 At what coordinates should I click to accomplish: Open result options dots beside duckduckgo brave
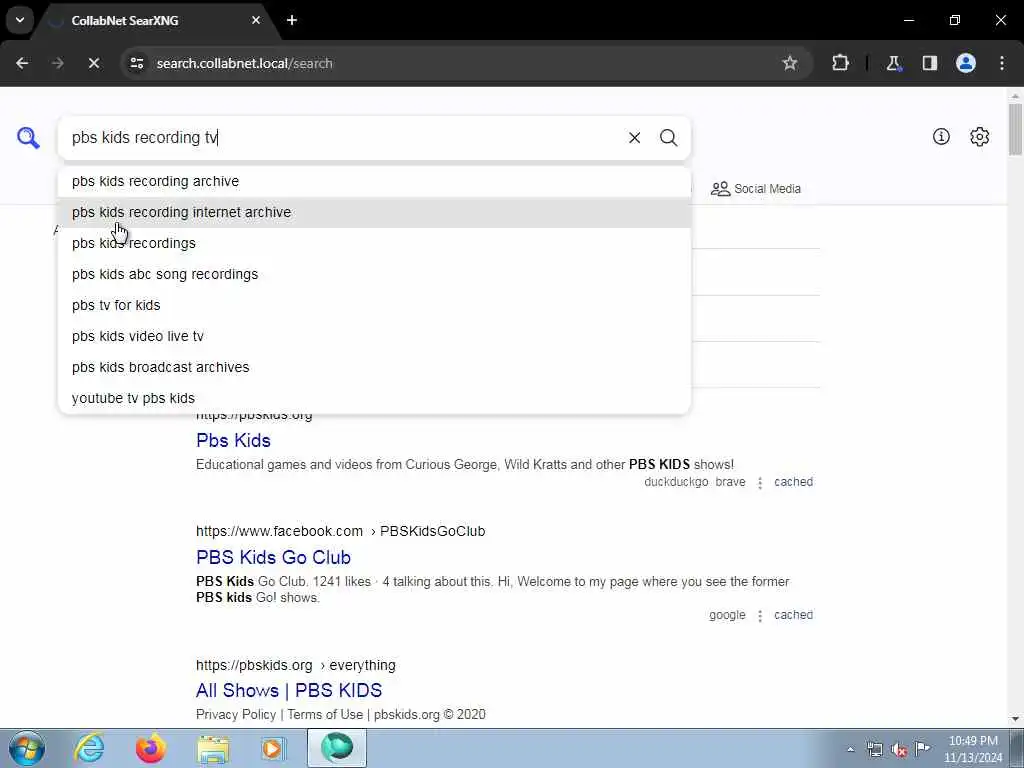[x=760, y=483]
